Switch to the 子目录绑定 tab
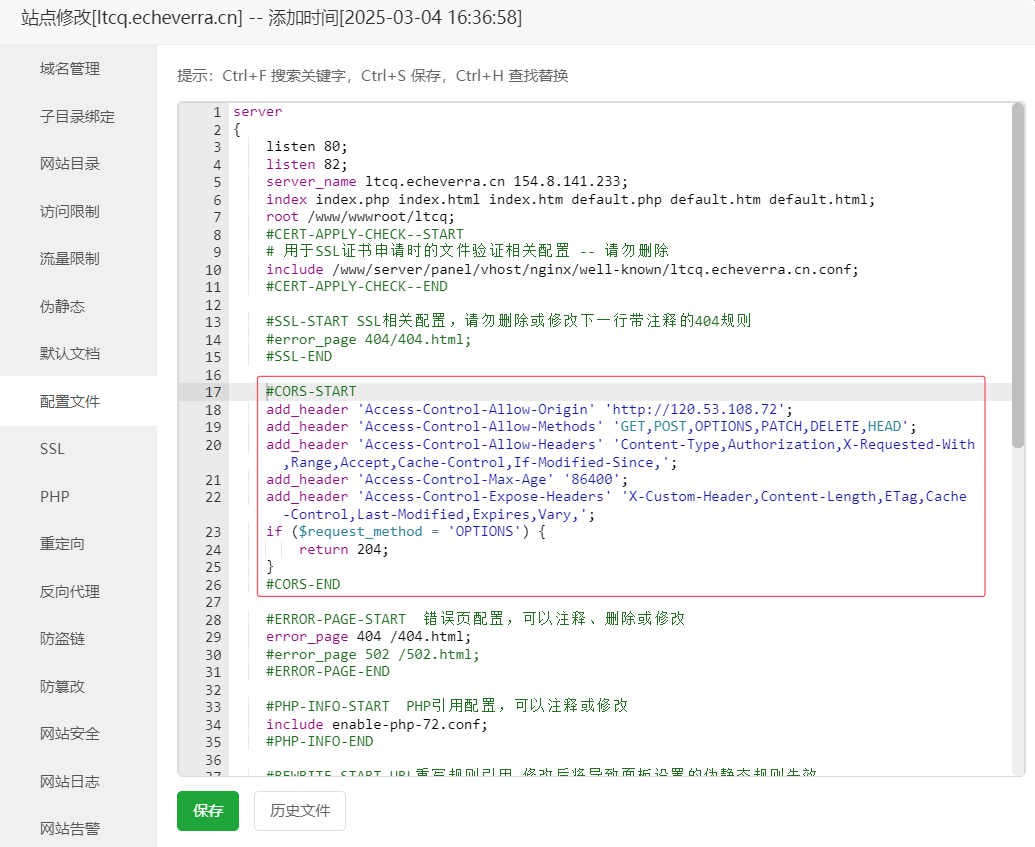 pos(77,116)
